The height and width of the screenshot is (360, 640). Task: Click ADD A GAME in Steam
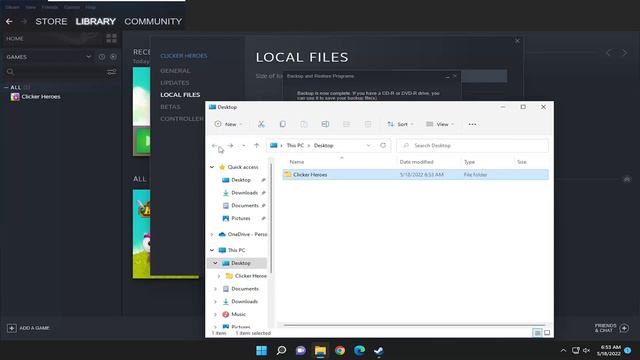[x=28, y=328]
